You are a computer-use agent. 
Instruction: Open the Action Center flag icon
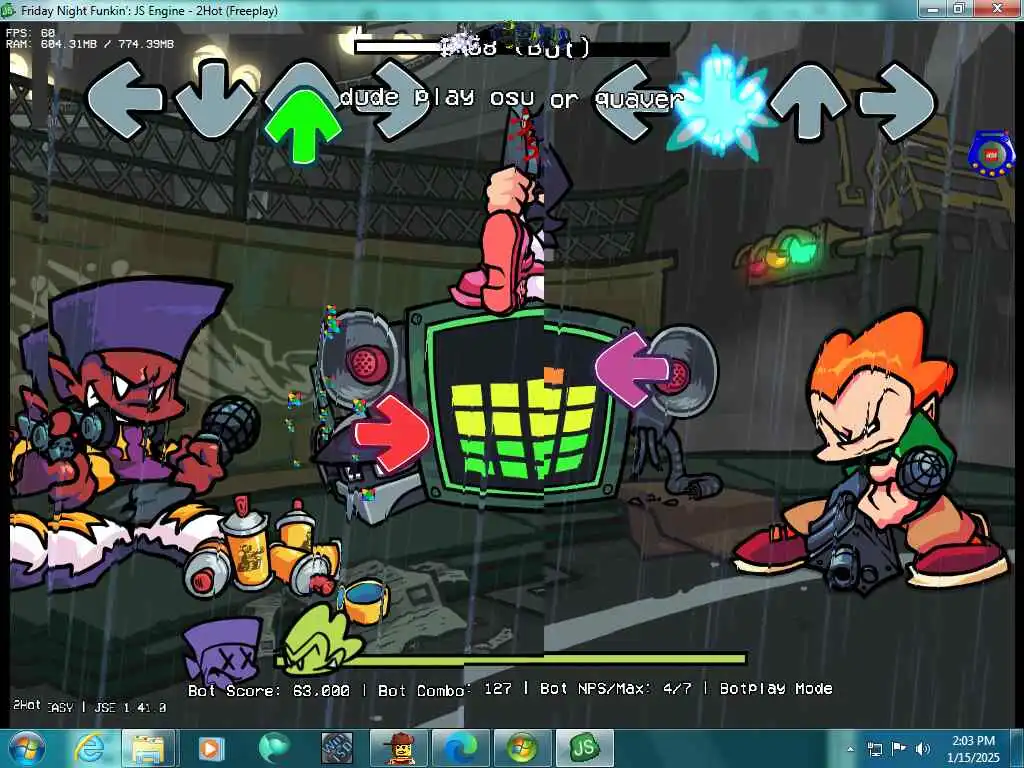point(899,749)
